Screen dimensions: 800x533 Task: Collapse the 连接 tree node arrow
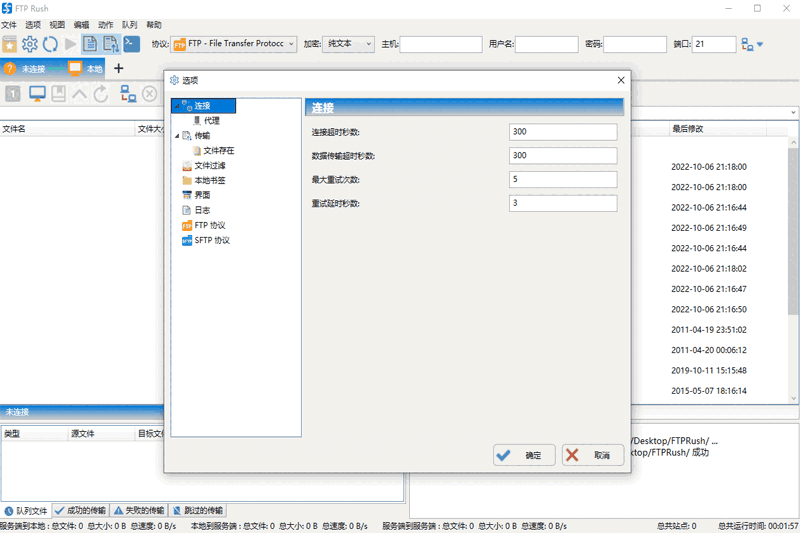[177, 106]
